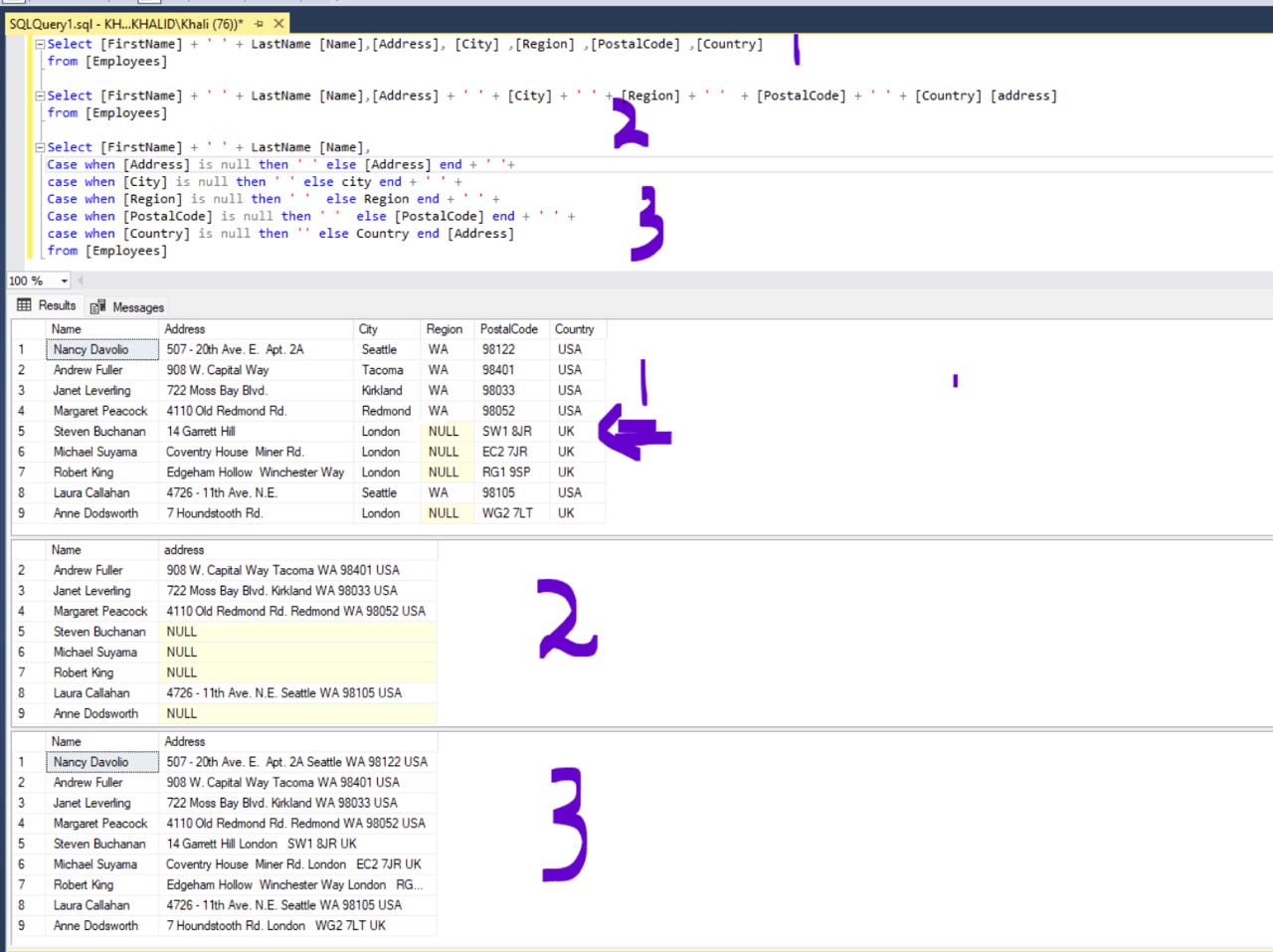
Task: Open the 100% zoom level dropdown
Action: pos(62,281)
